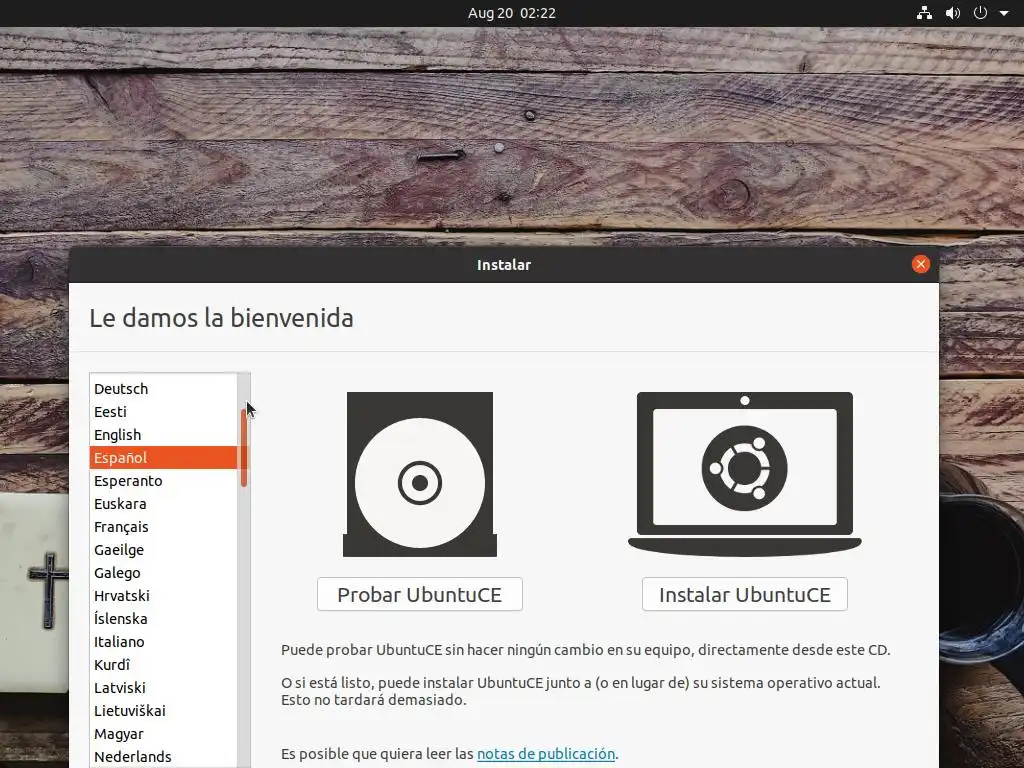The height and width of the screenshot is (768, 1024).
Task: Click the laptop Ubuntu icon above Instalar UbuntuCE
Action: [744, 474]
